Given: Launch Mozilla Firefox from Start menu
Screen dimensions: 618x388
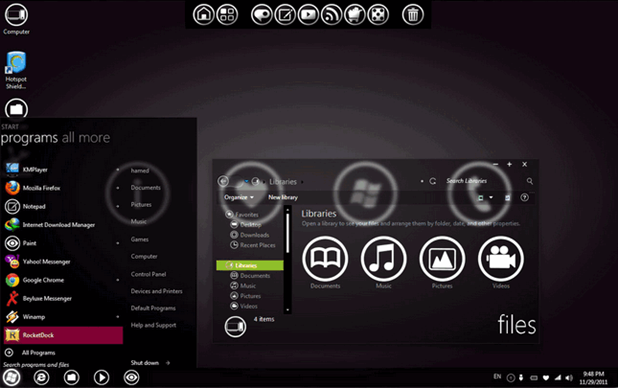Looking at the screenshot, I should [x=63, y=188].
